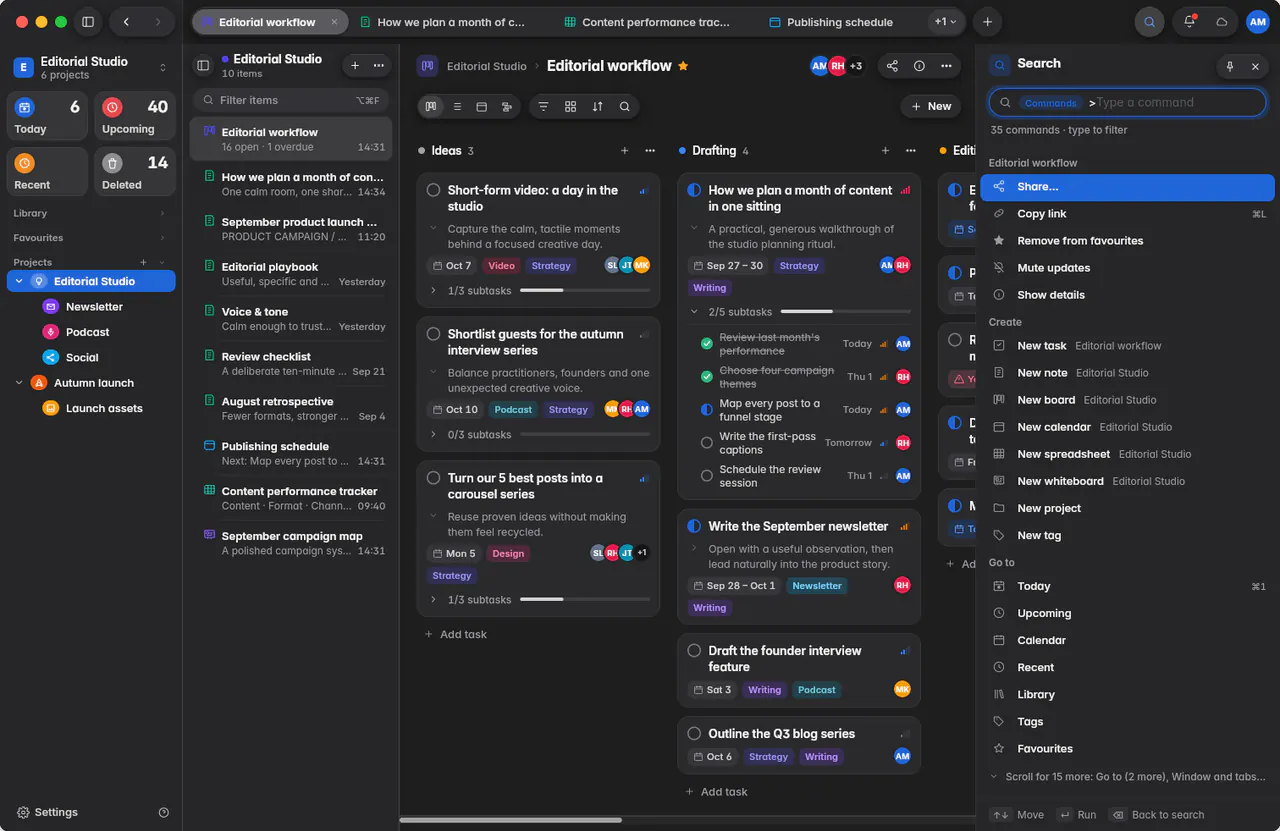Switch to the timeline view icon
The height and width of the screenshot is (831, 1280).
(507, 106)
